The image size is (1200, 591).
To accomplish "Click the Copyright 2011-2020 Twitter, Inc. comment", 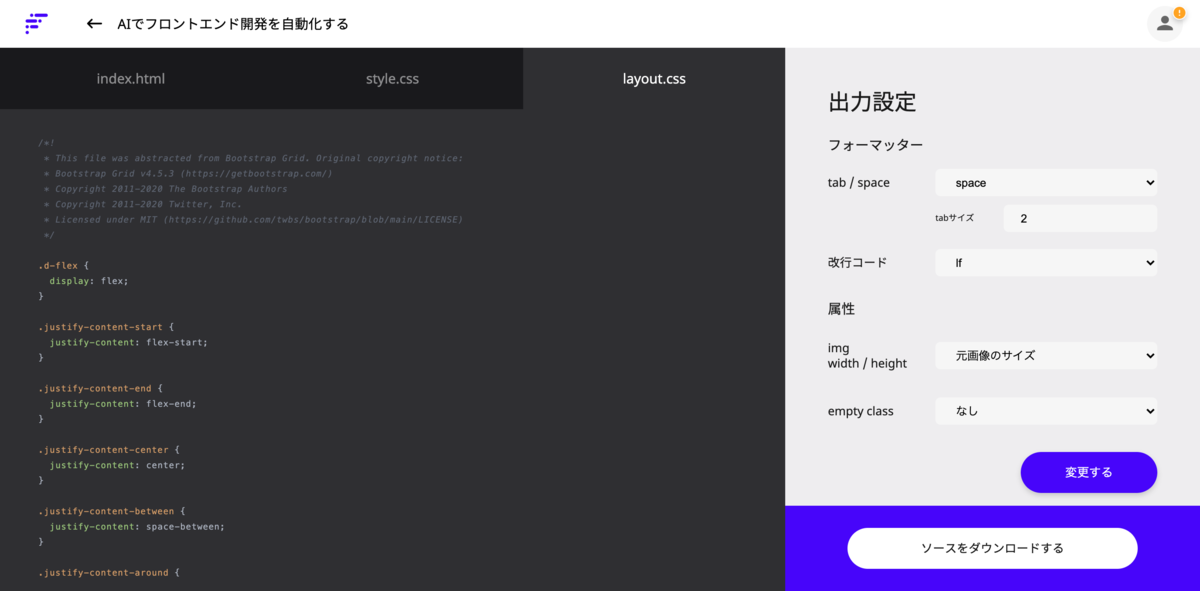I will coord(142,204).
